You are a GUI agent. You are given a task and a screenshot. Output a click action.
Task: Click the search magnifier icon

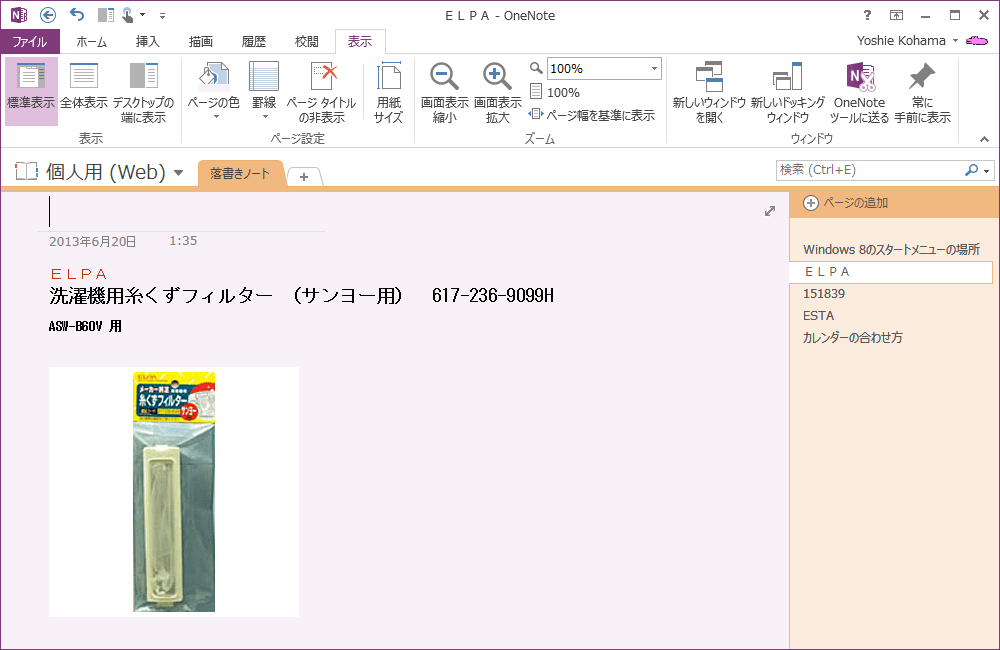(x=971, y=170)
